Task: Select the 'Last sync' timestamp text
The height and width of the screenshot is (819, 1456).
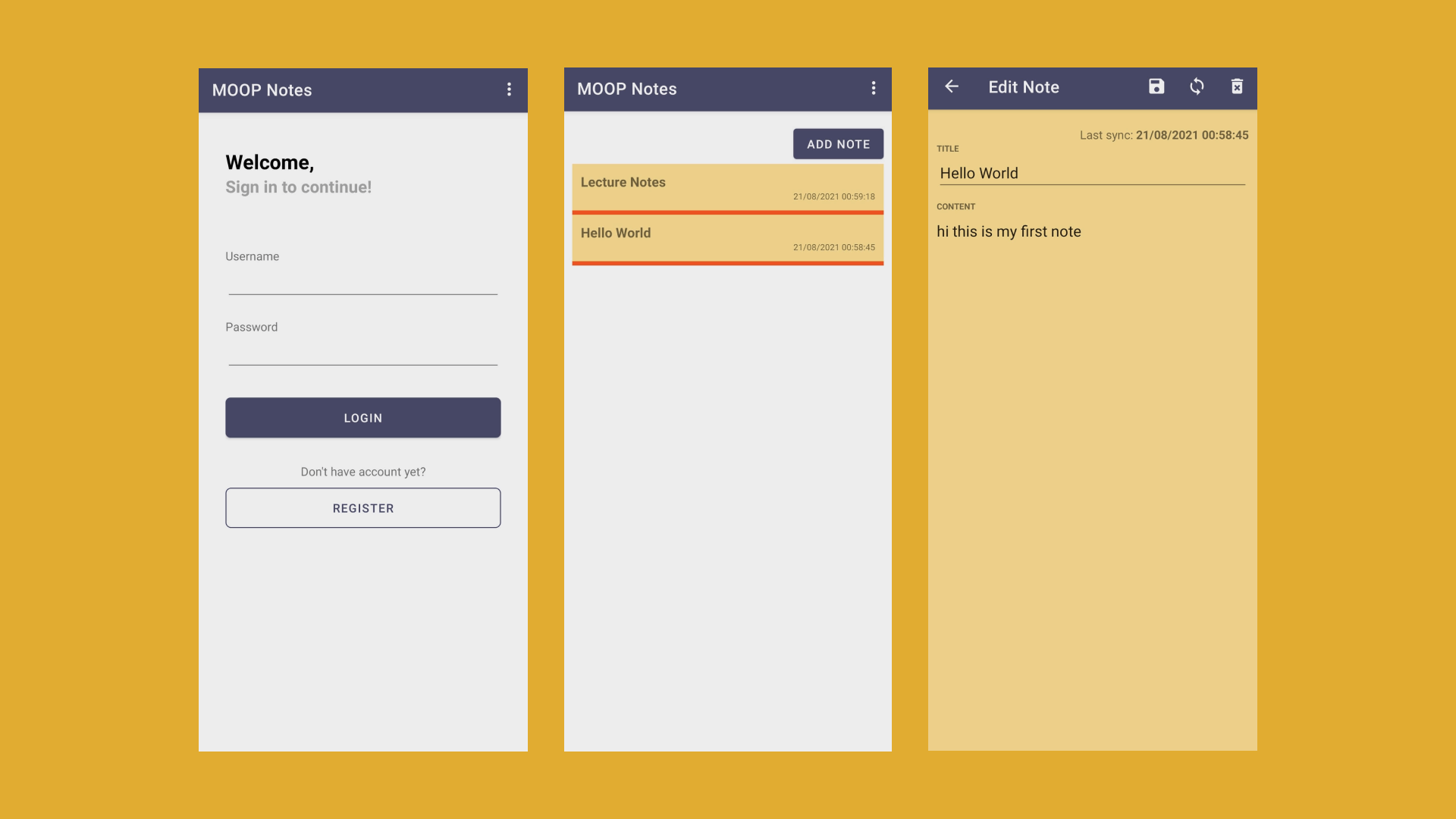Action: click(1164, 135)
